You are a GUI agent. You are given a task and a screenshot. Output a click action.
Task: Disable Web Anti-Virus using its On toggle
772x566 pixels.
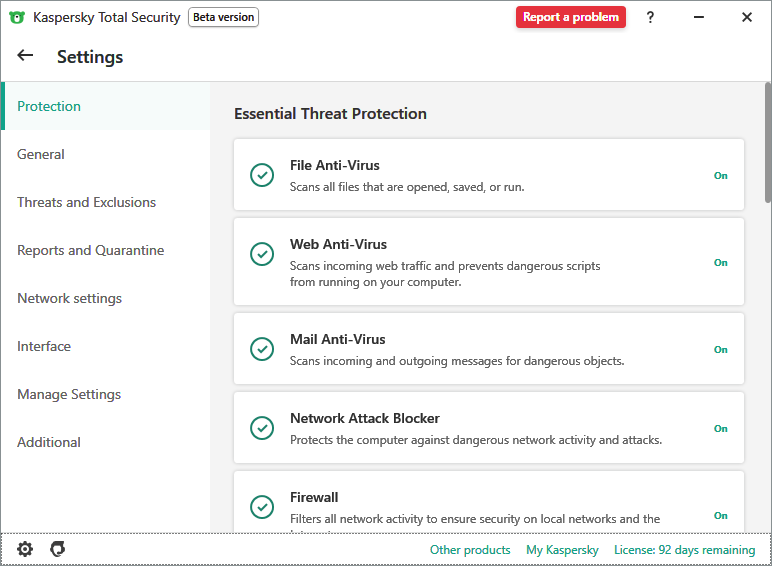coord(720,262)
